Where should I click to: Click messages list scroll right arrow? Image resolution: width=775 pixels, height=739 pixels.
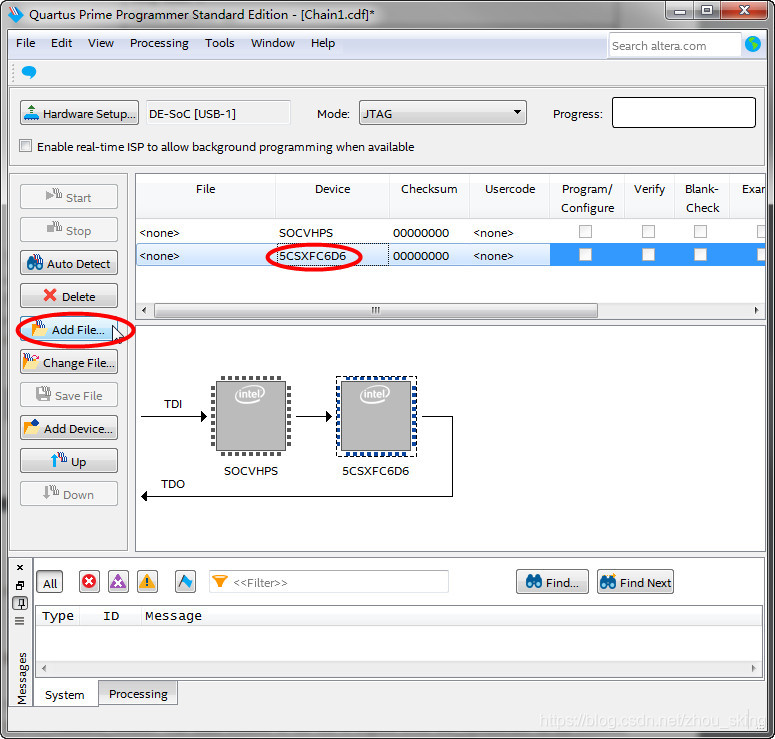pos(753,668)
